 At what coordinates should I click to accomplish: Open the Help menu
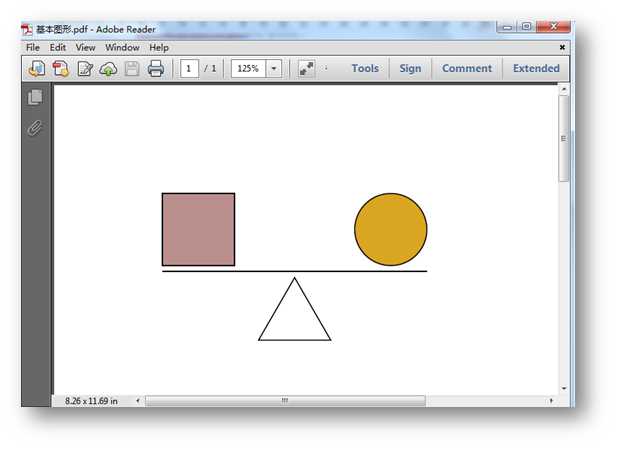(159, 48)
